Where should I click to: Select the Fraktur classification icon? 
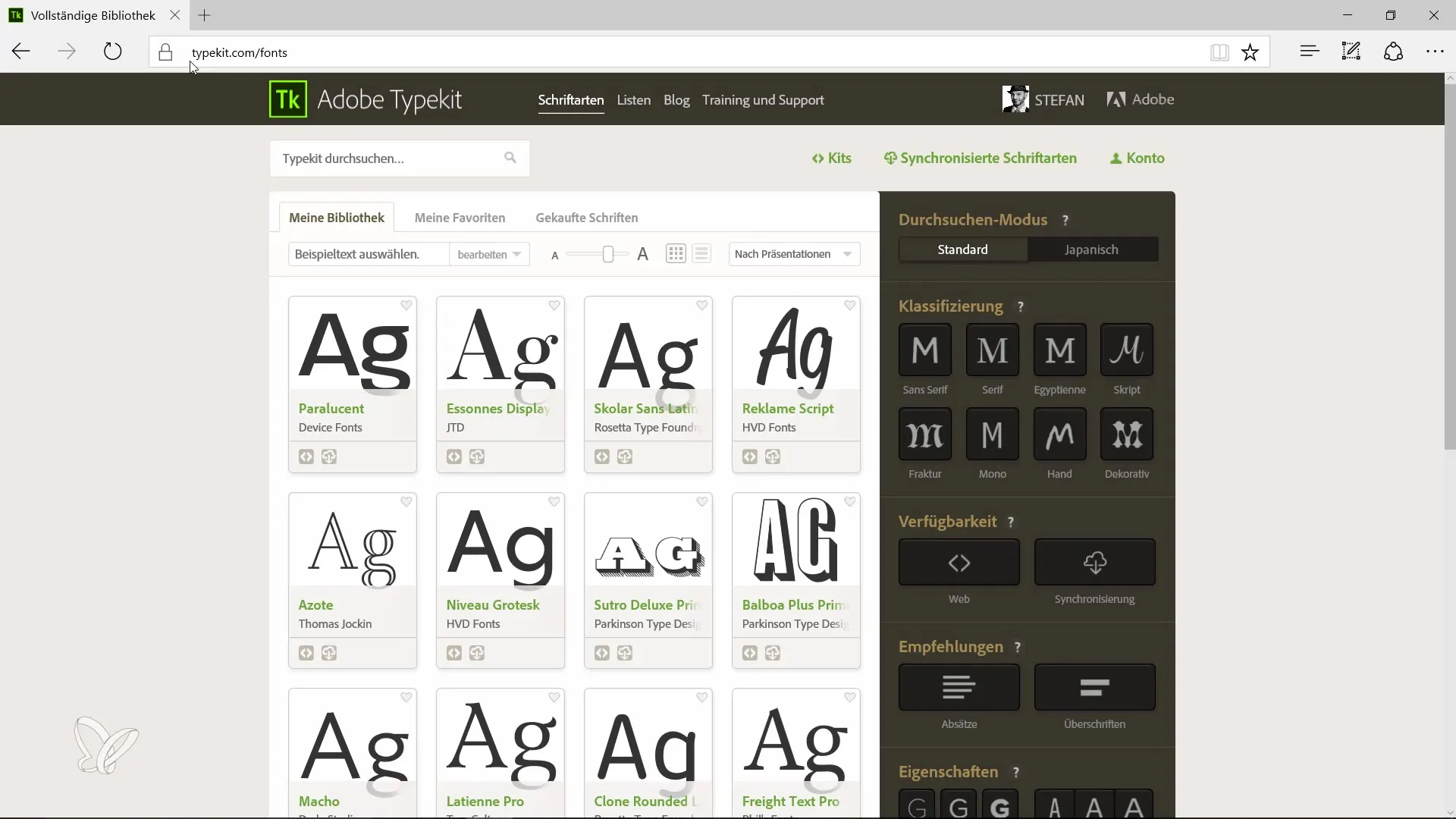click(924, 434)
